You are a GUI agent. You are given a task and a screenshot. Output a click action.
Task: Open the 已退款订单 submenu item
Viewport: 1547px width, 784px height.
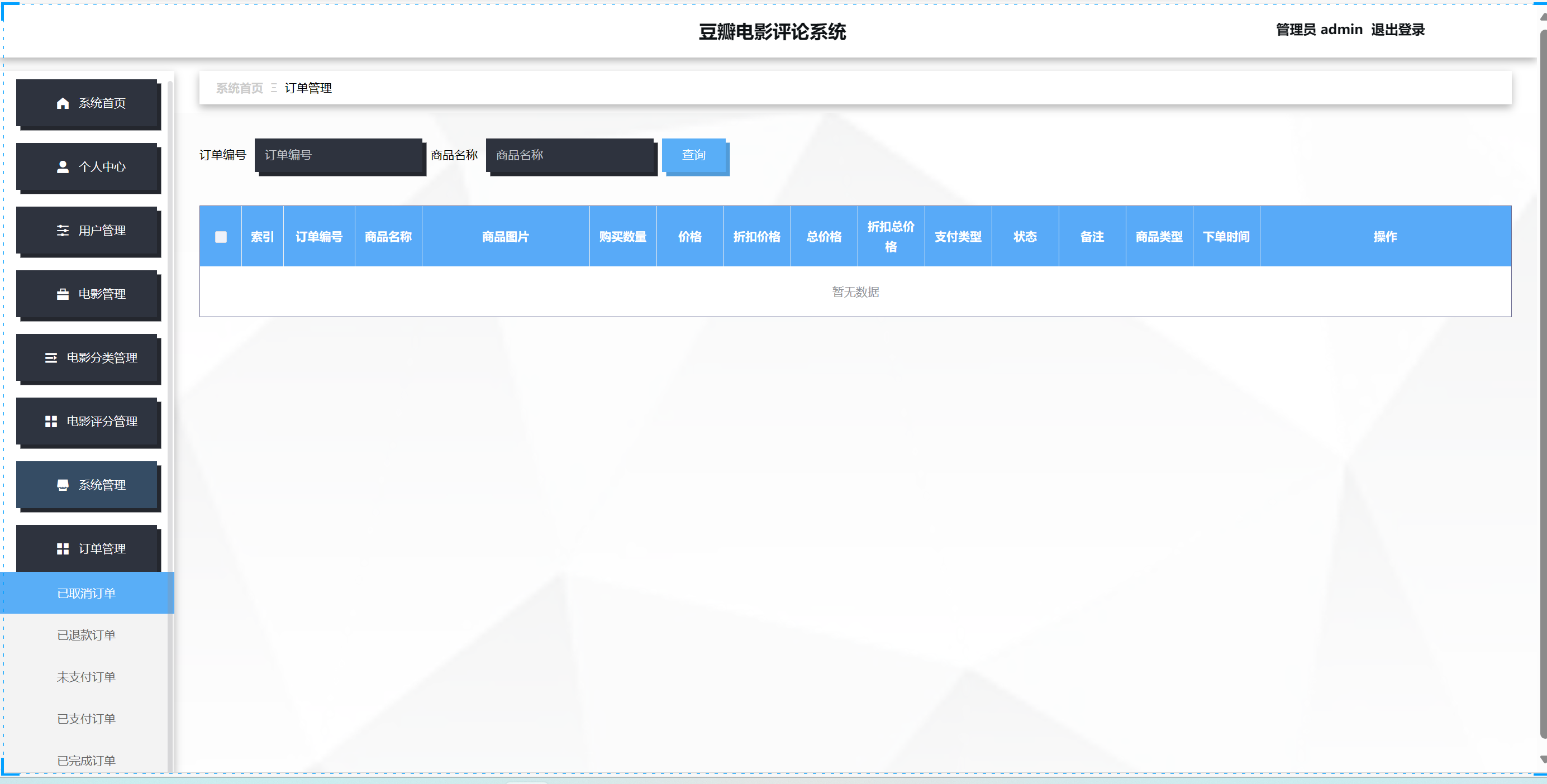tap(86, 635)
